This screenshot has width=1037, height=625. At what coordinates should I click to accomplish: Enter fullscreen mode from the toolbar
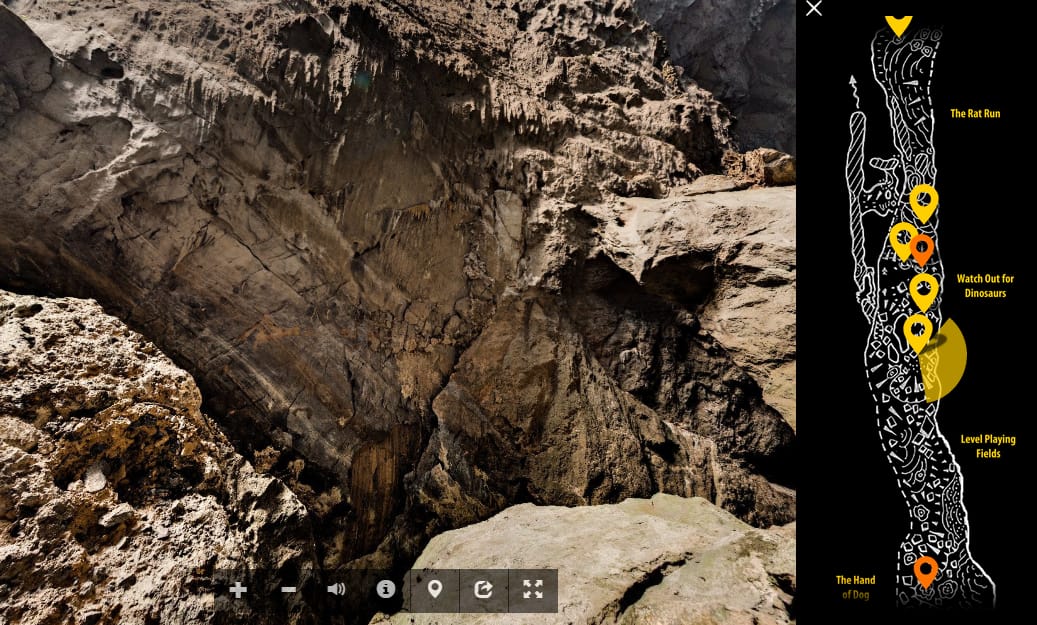point(533,590)
